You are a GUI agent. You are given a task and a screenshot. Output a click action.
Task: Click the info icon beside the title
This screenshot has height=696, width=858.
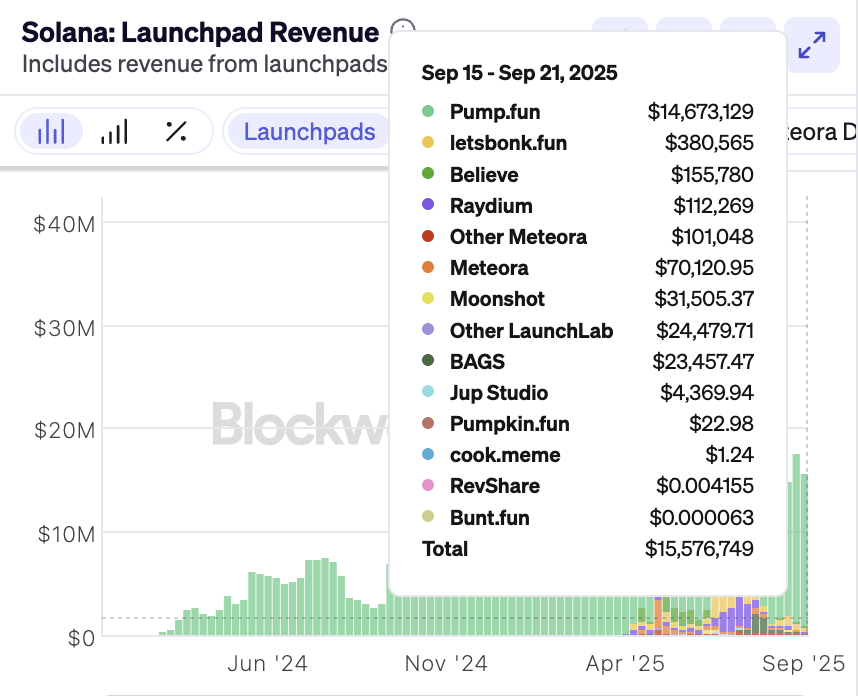tap(402, 30)
